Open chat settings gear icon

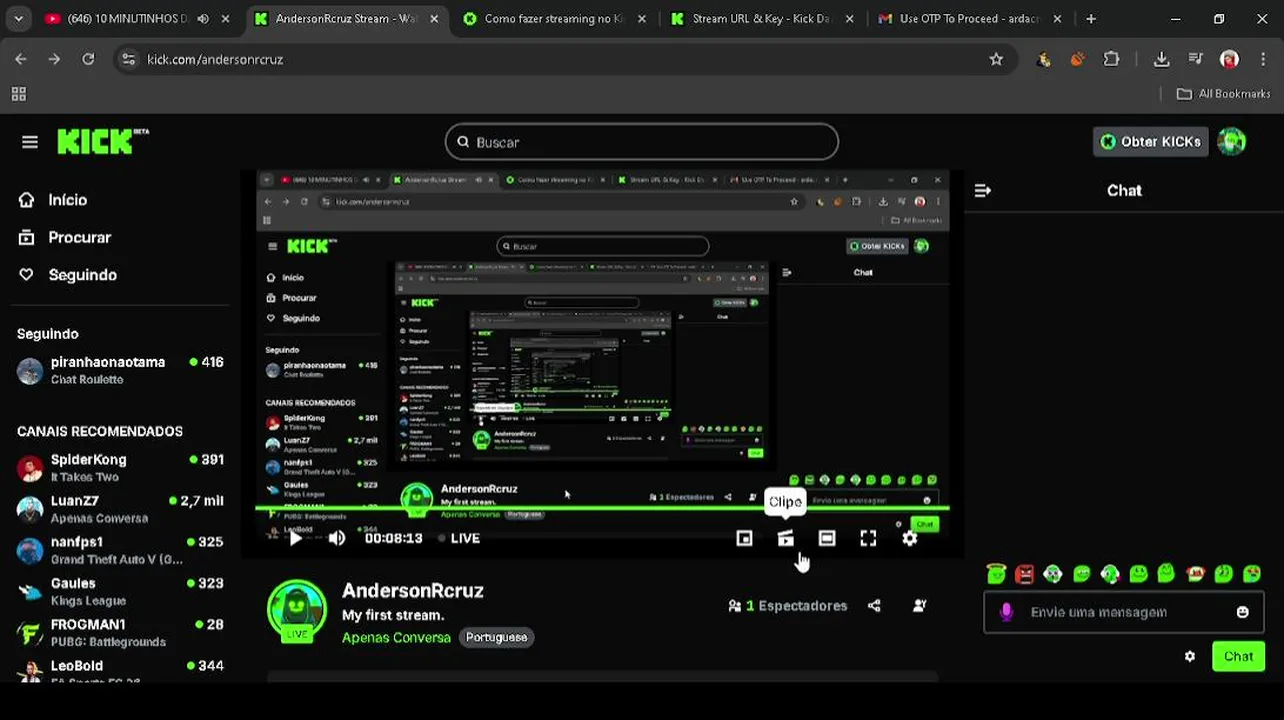(1189, 657)
